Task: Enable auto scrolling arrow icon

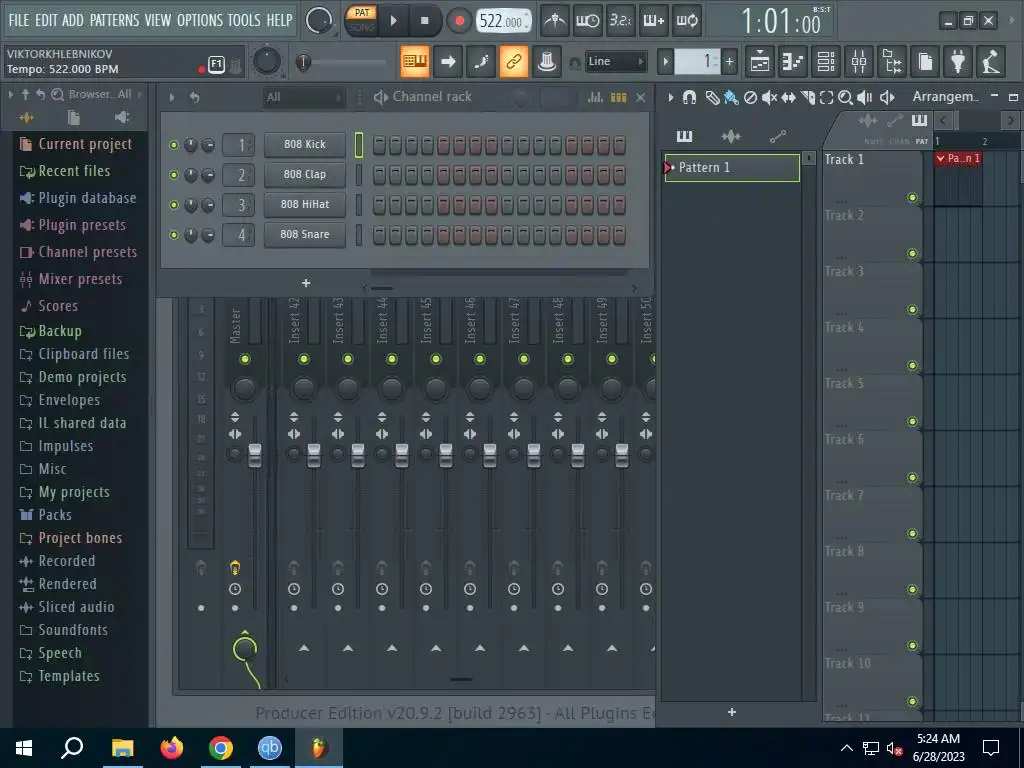Action: pos(448,61)
